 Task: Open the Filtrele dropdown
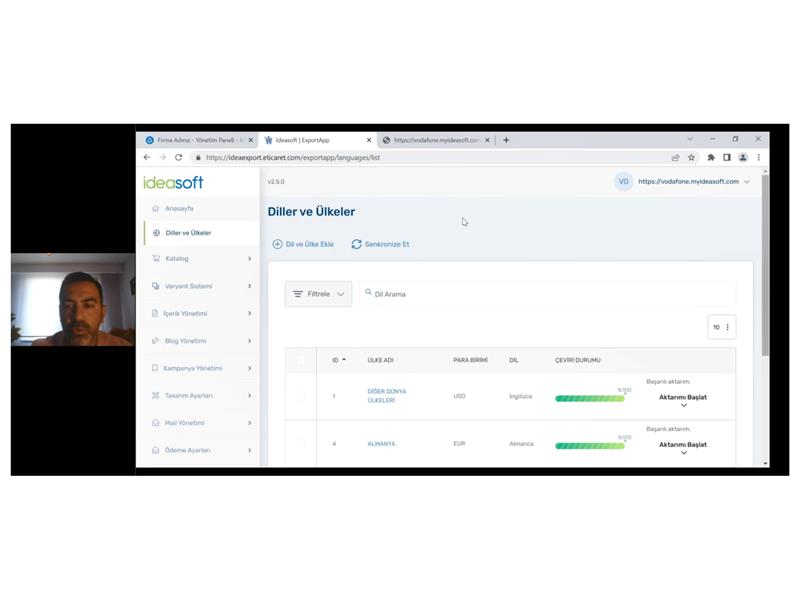[x=318, y=294]
